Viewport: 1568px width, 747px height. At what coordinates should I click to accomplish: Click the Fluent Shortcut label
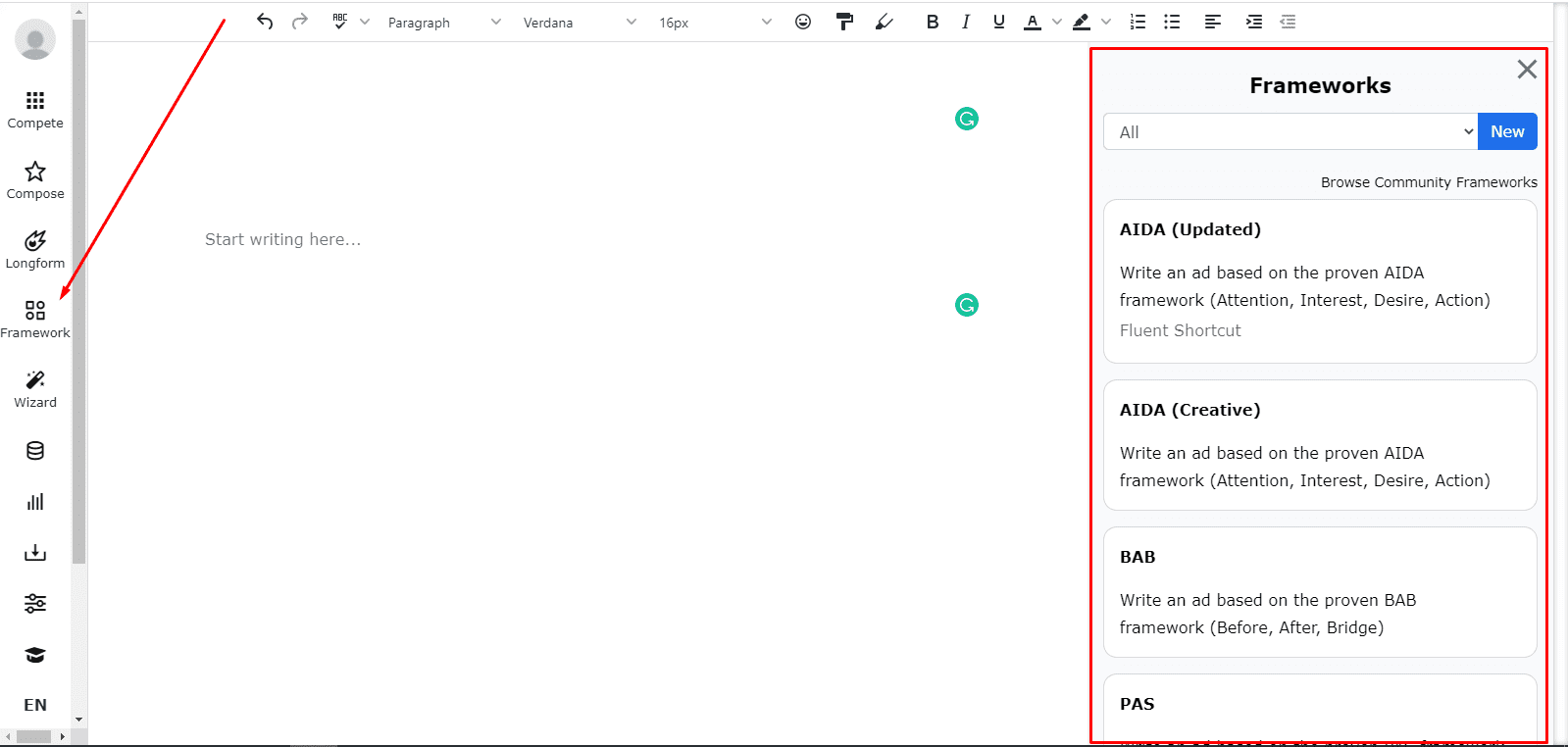tap(1180, 330)
